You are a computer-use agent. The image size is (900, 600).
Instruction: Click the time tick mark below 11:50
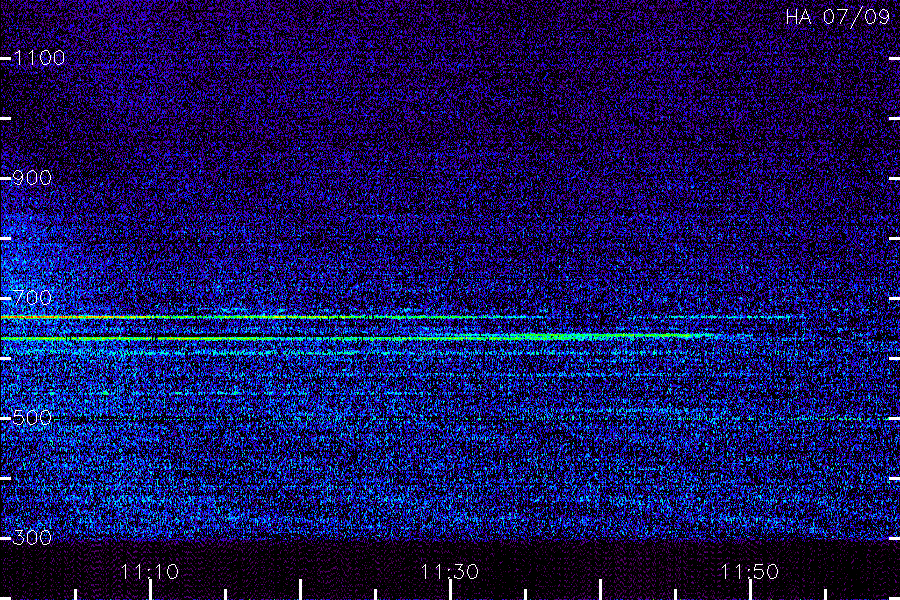(750, 590)
